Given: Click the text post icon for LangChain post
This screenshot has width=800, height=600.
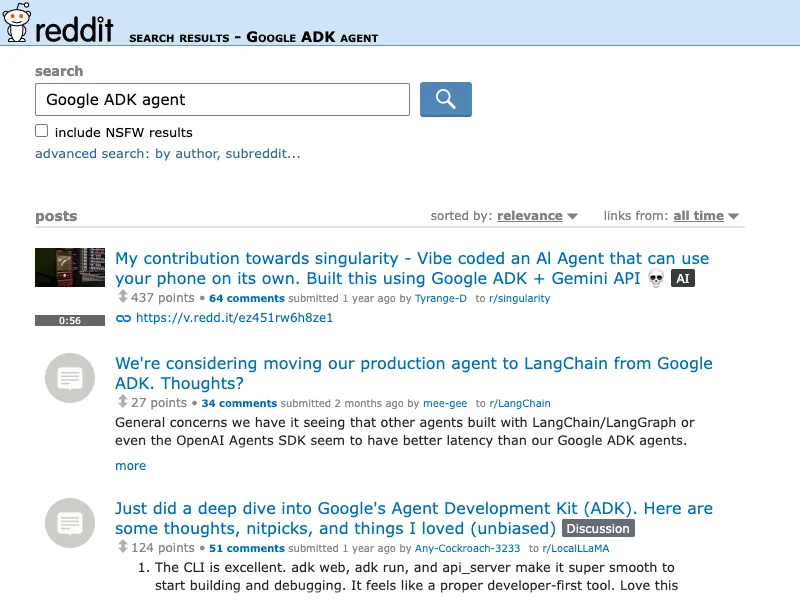Looking at the screenshot, I should [70, 378].
